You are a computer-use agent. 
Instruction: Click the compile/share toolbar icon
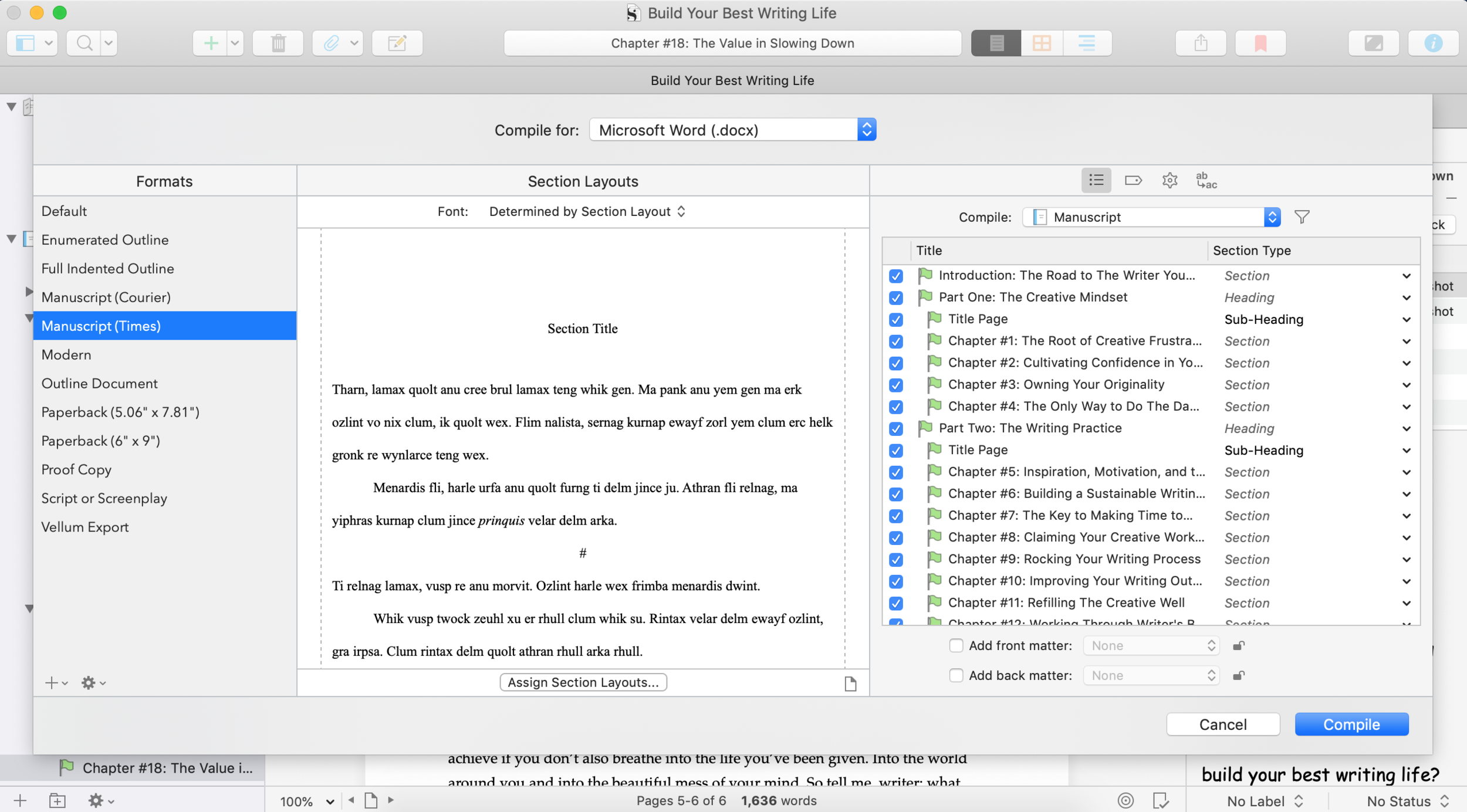(1201, 43)
